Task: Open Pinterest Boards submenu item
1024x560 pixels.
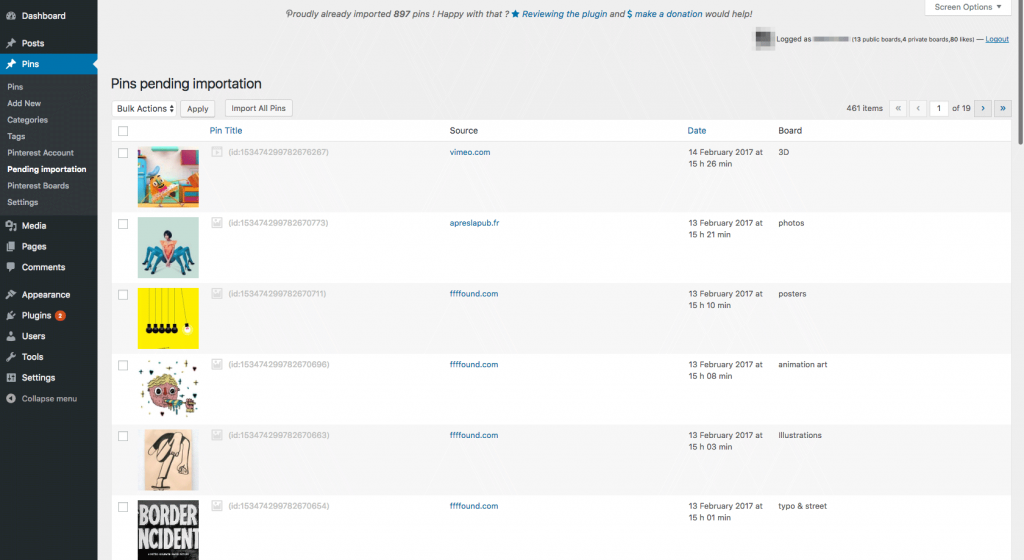Action: tap(38, 186)
